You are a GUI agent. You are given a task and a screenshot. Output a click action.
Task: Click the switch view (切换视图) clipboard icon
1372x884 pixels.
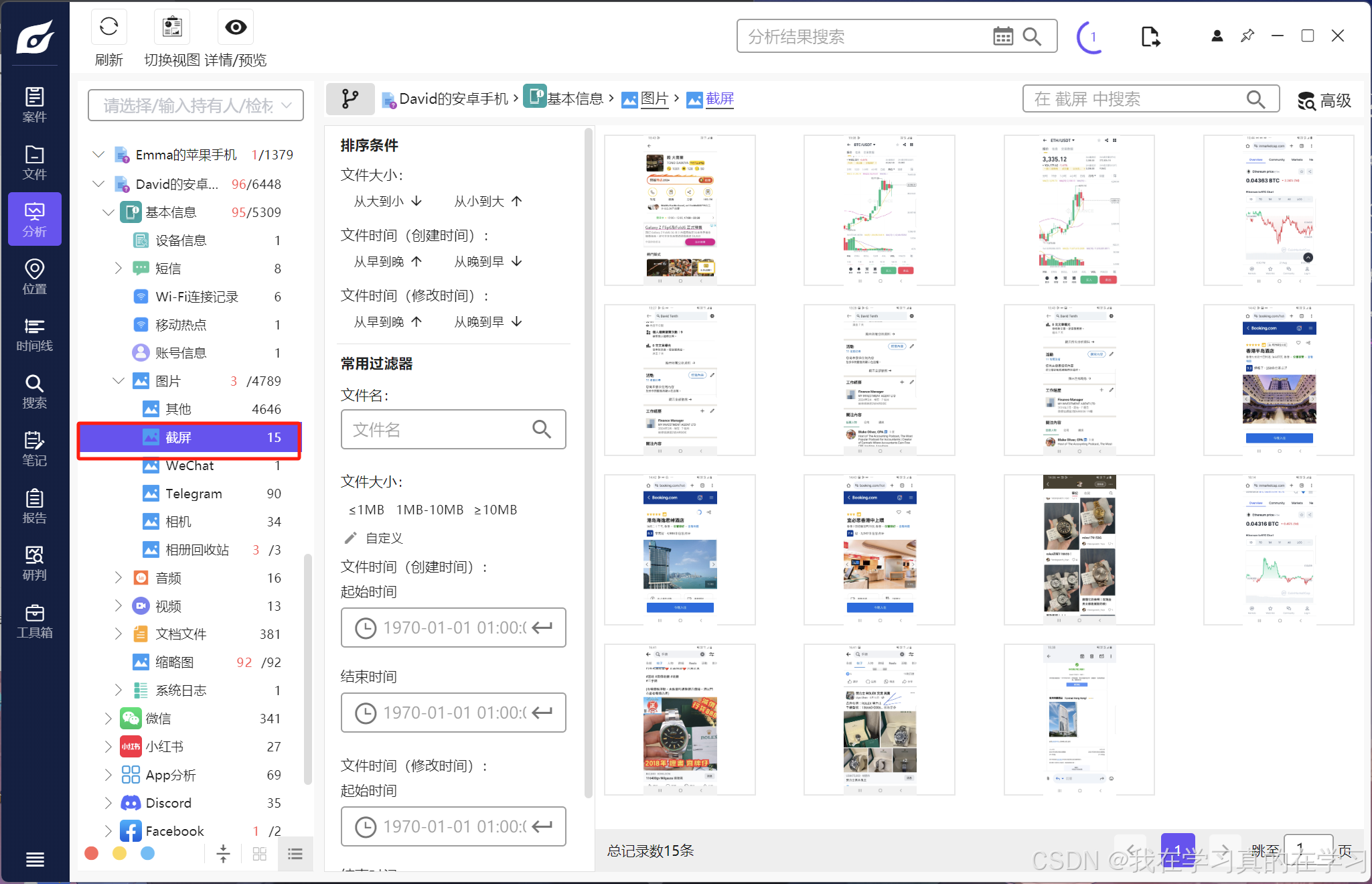coord(172,27)
